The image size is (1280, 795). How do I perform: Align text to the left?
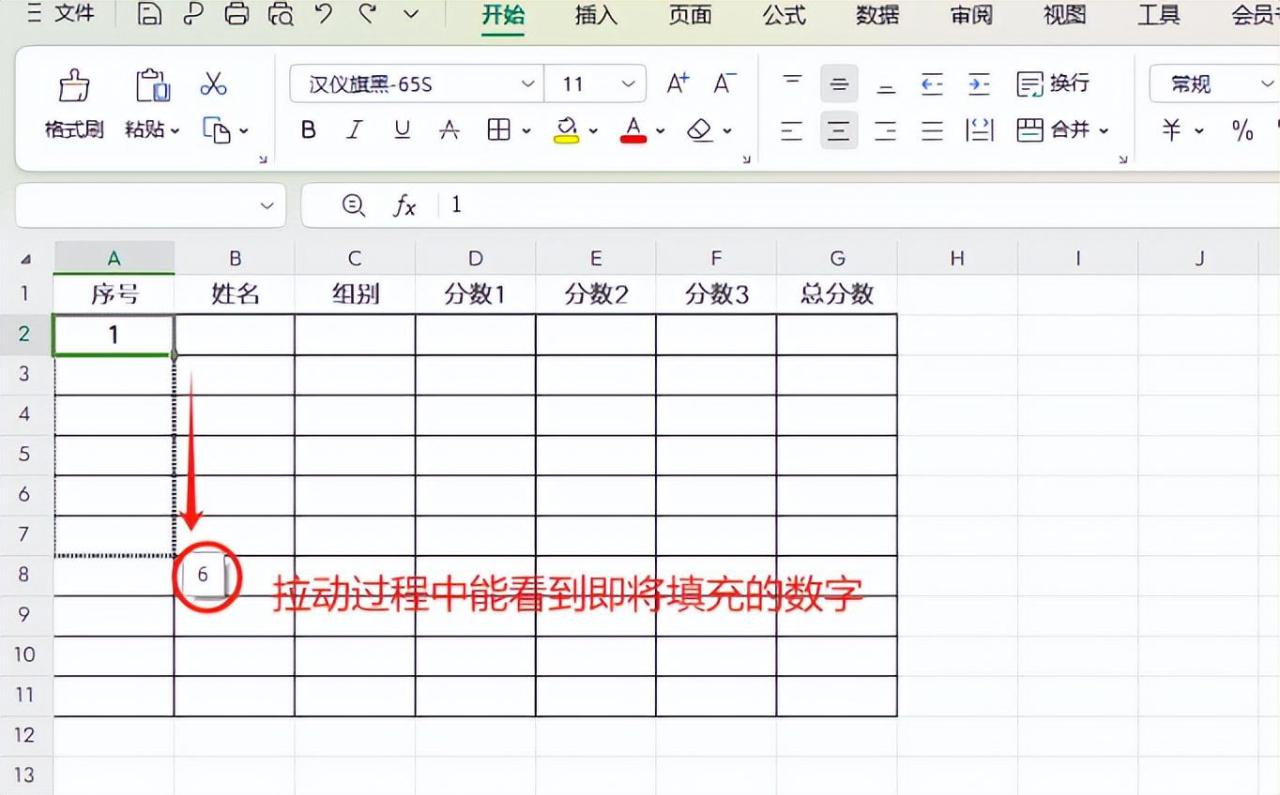click(x=792, y=130)
